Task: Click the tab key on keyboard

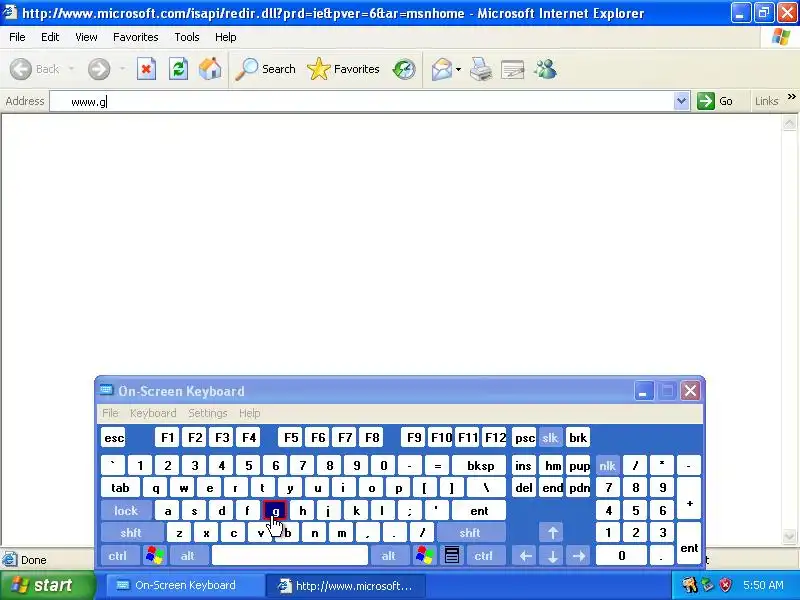Action: [120, 488]
